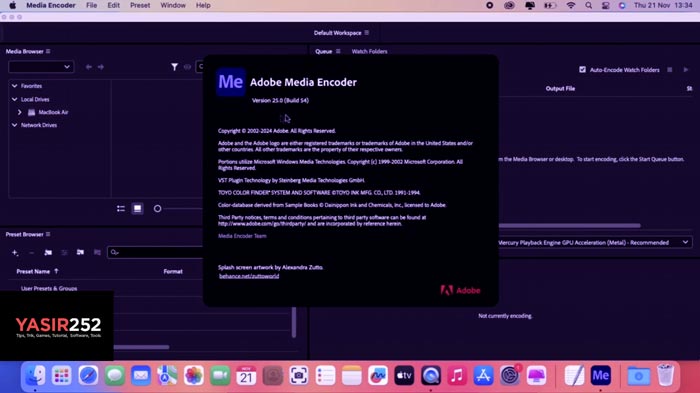This screenshot has height=393, width=700.
Task: Open Mail from the dock
Action: 141,376
